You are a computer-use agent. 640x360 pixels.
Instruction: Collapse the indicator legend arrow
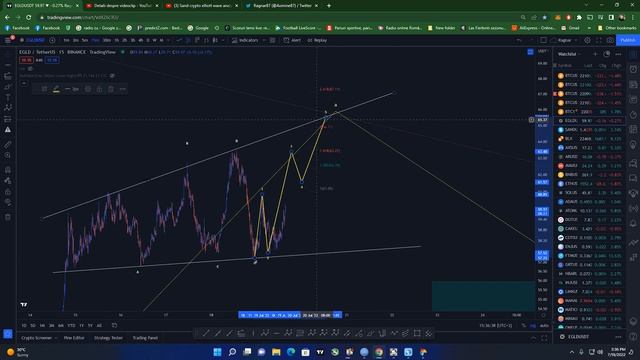pos(24,83)
